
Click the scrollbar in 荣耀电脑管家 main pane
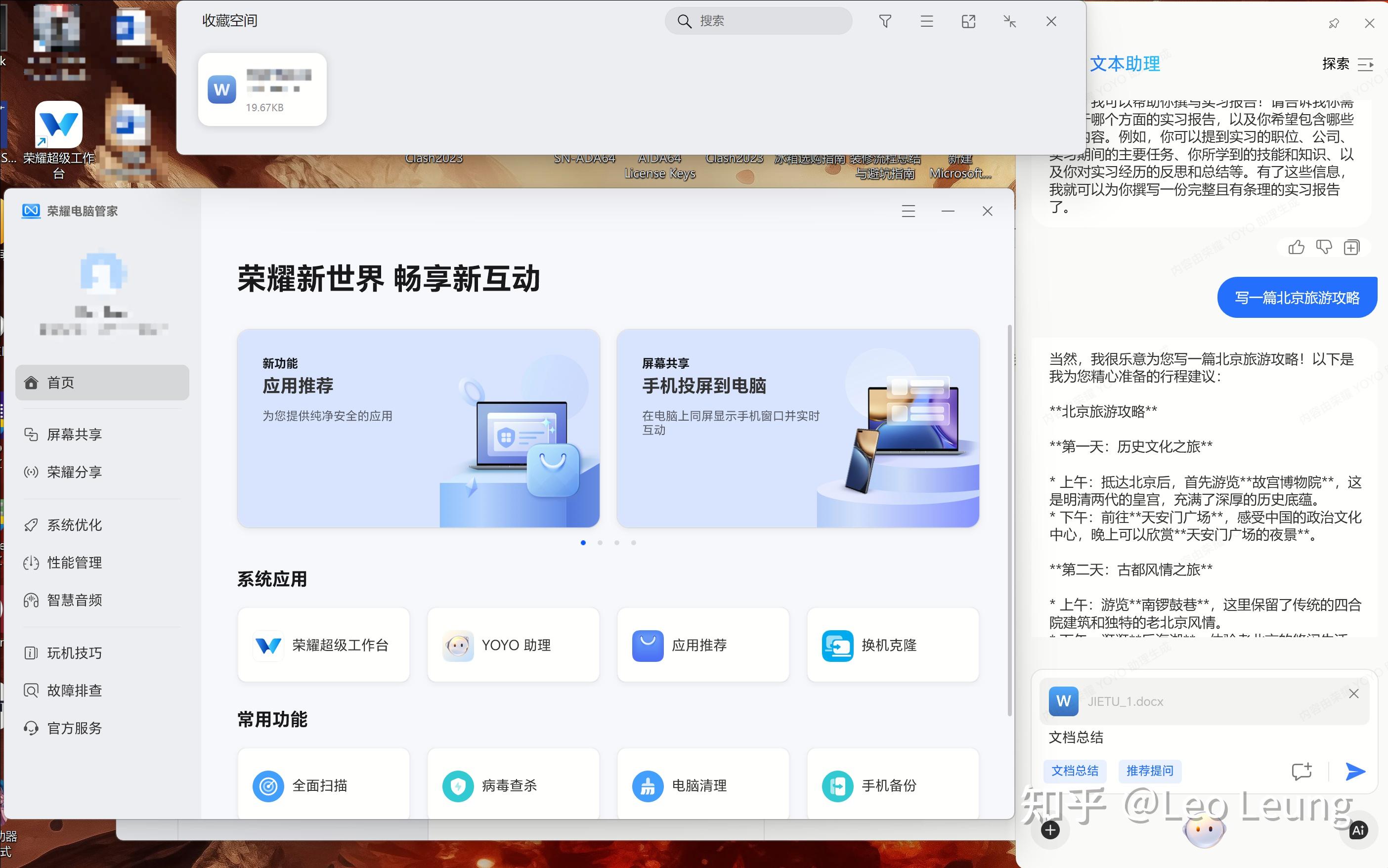(x=1010, y=520)
